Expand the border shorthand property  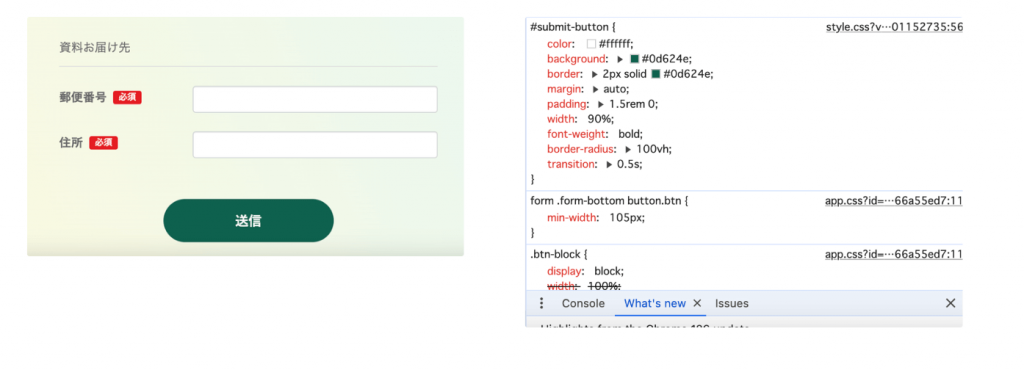tap(594, 74)
